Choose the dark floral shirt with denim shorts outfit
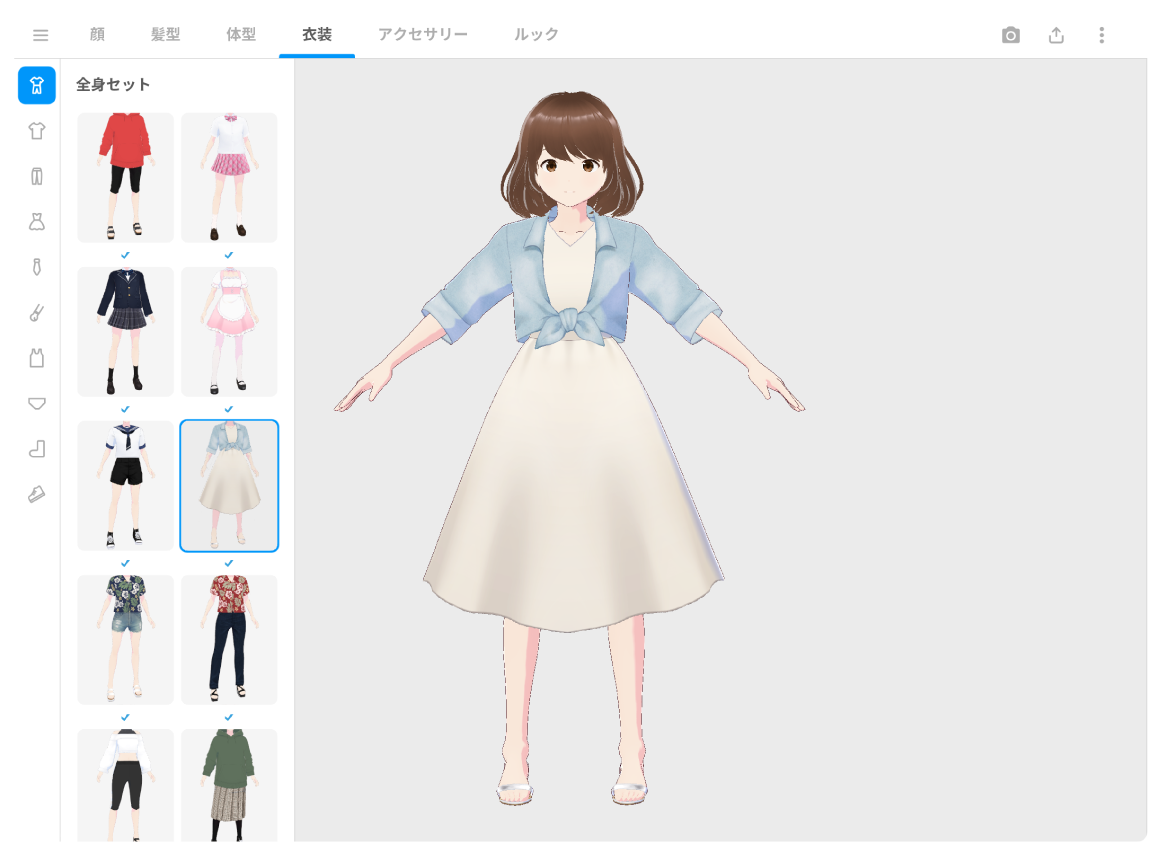 (126, 639)
